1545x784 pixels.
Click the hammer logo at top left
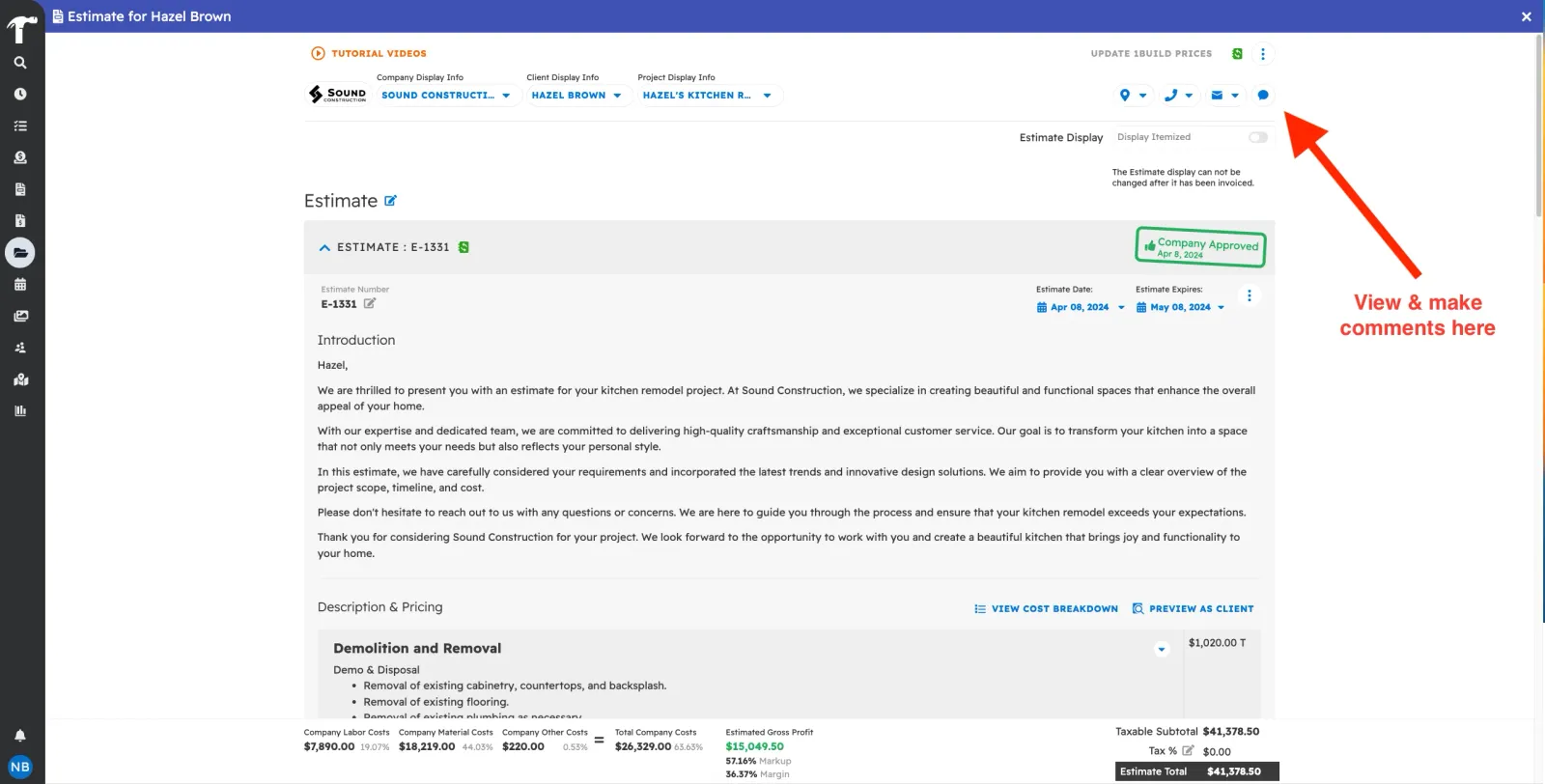[21, 29]
